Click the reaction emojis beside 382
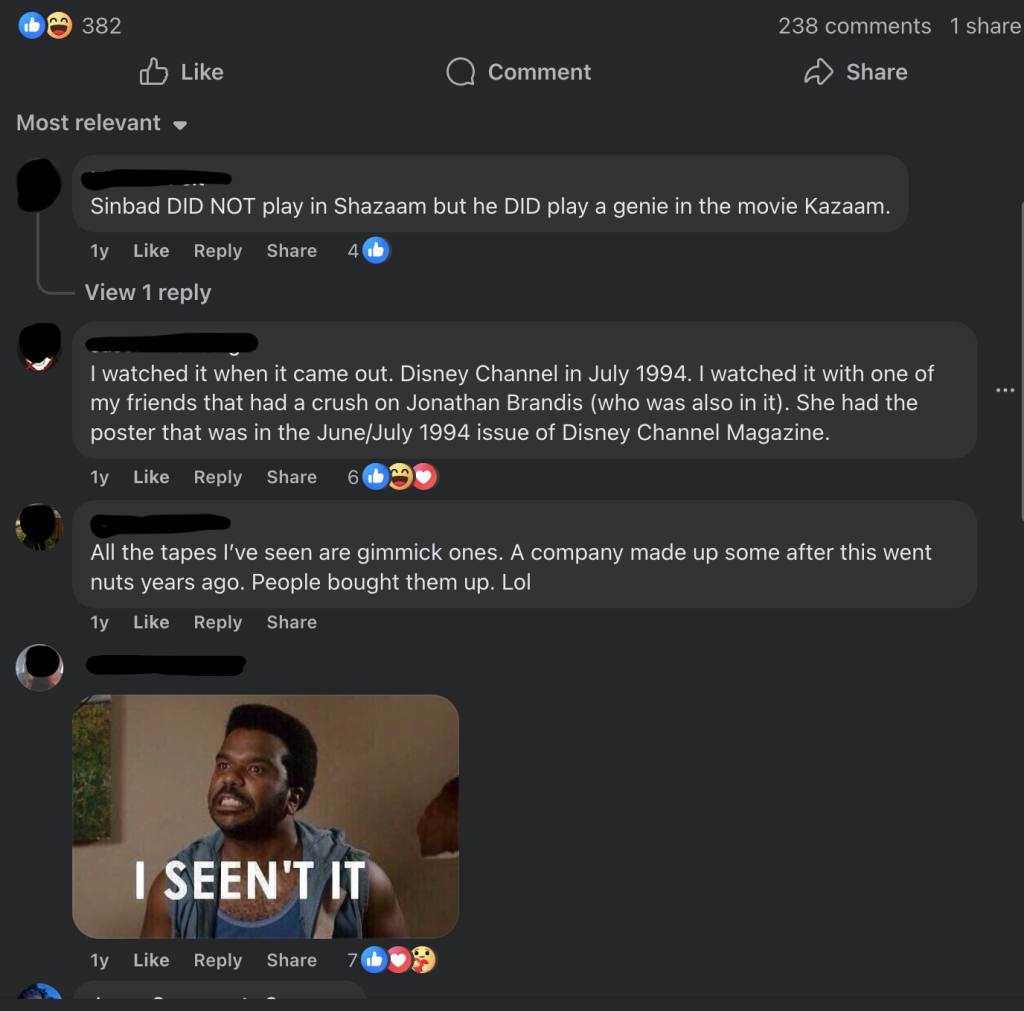This screenshot has height=1011, width=1024. click(46, 26)
